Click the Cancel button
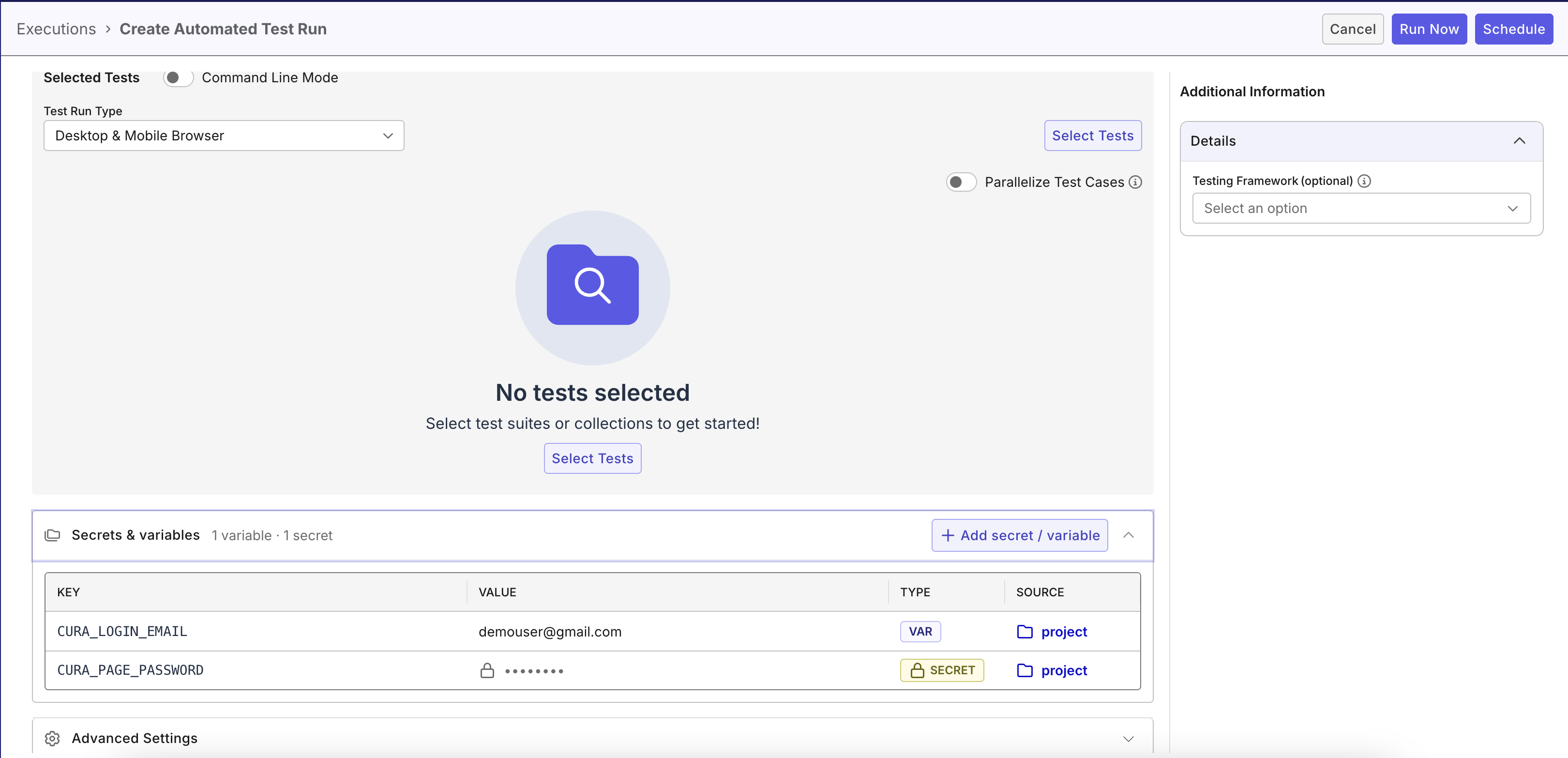 pos(1353,29)
